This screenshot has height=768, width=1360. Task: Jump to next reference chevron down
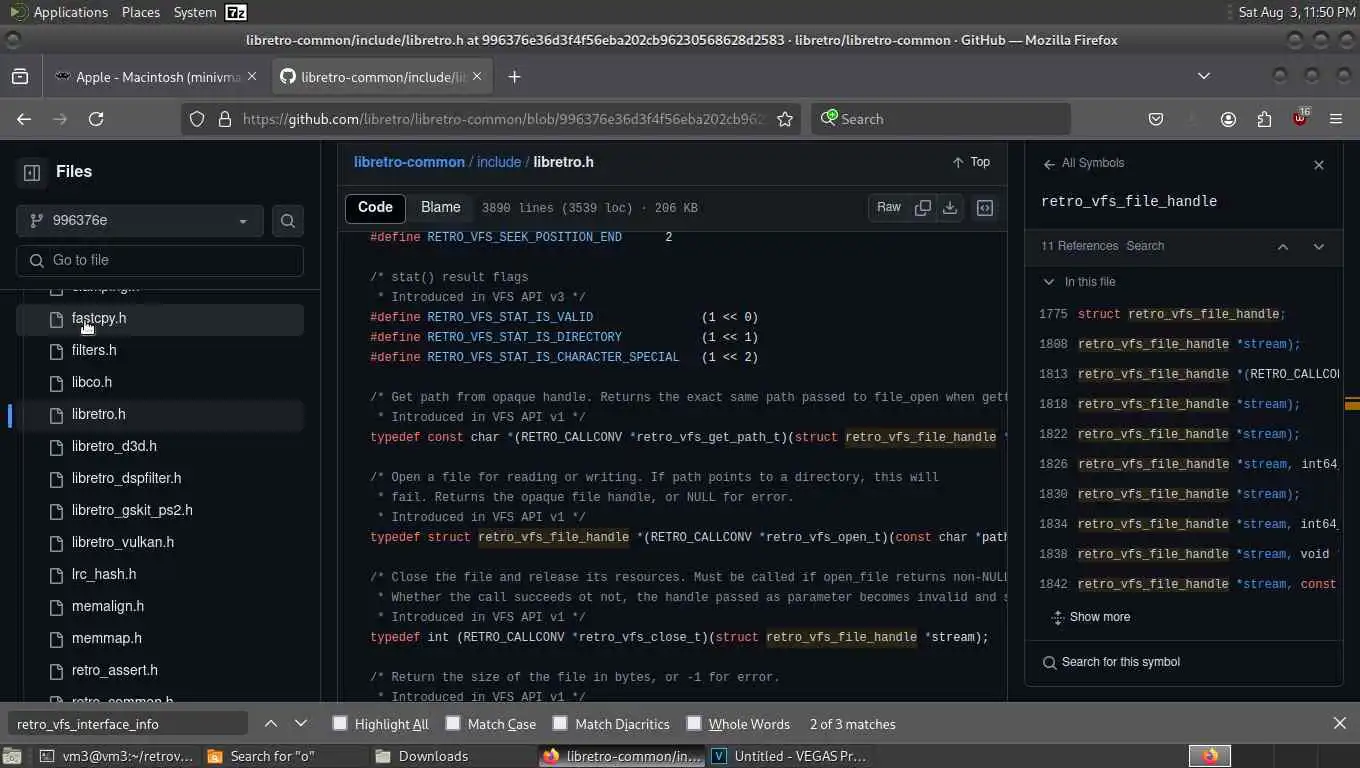point(1319,247)
